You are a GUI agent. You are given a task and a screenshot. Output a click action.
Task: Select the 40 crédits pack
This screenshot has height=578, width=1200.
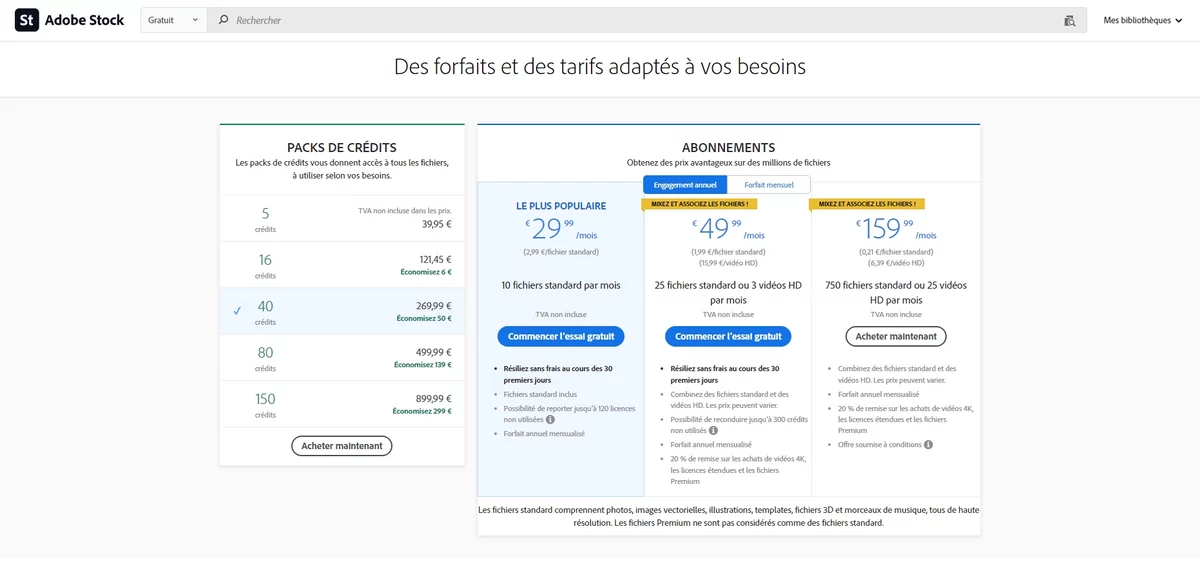(342, 311)
